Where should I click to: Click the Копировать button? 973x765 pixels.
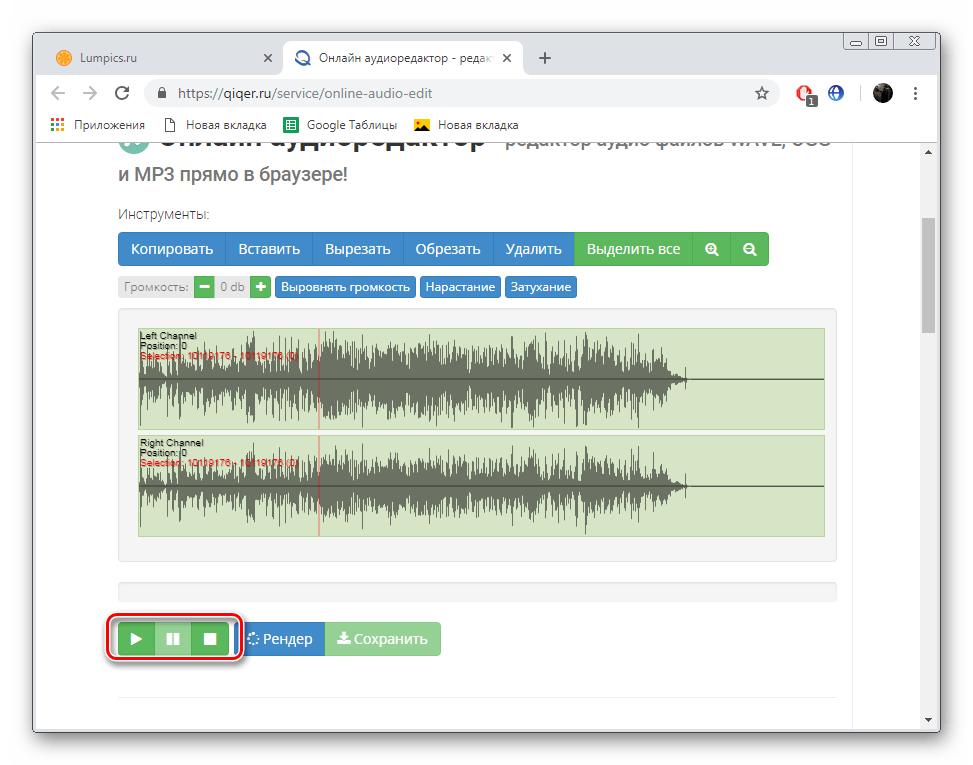pyautogui.click(x=172, y=249)
